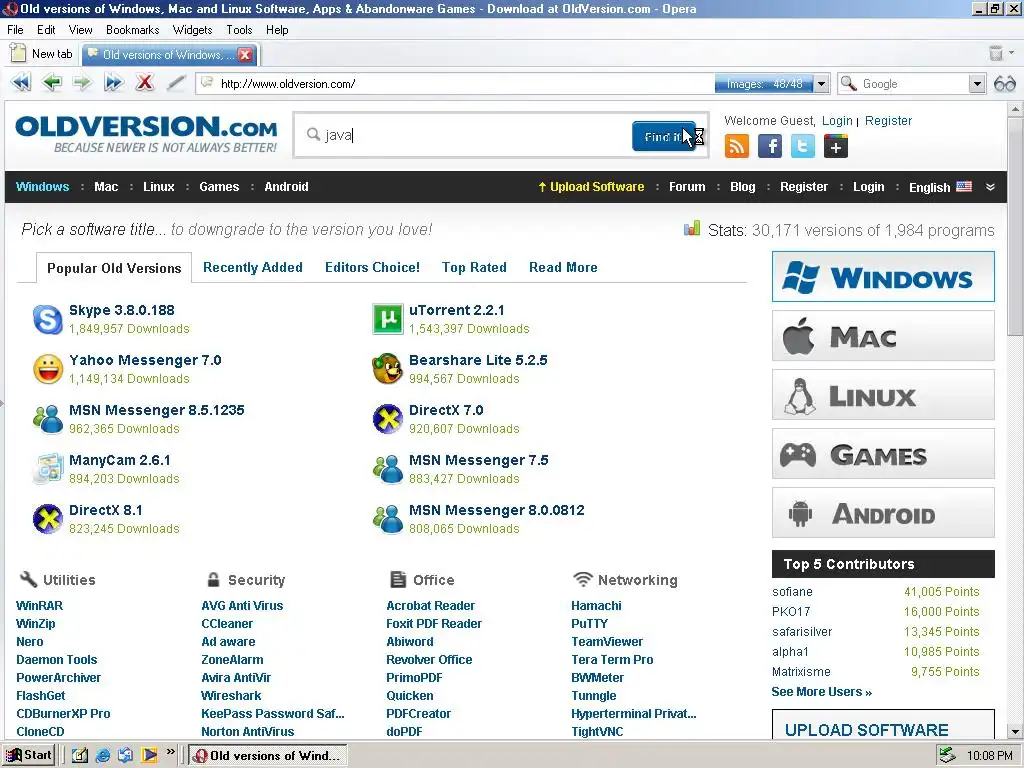Switch to the Recently Added tab
Image resolution: width=1024 pixels, height=768 pixels.
point(253,267)
